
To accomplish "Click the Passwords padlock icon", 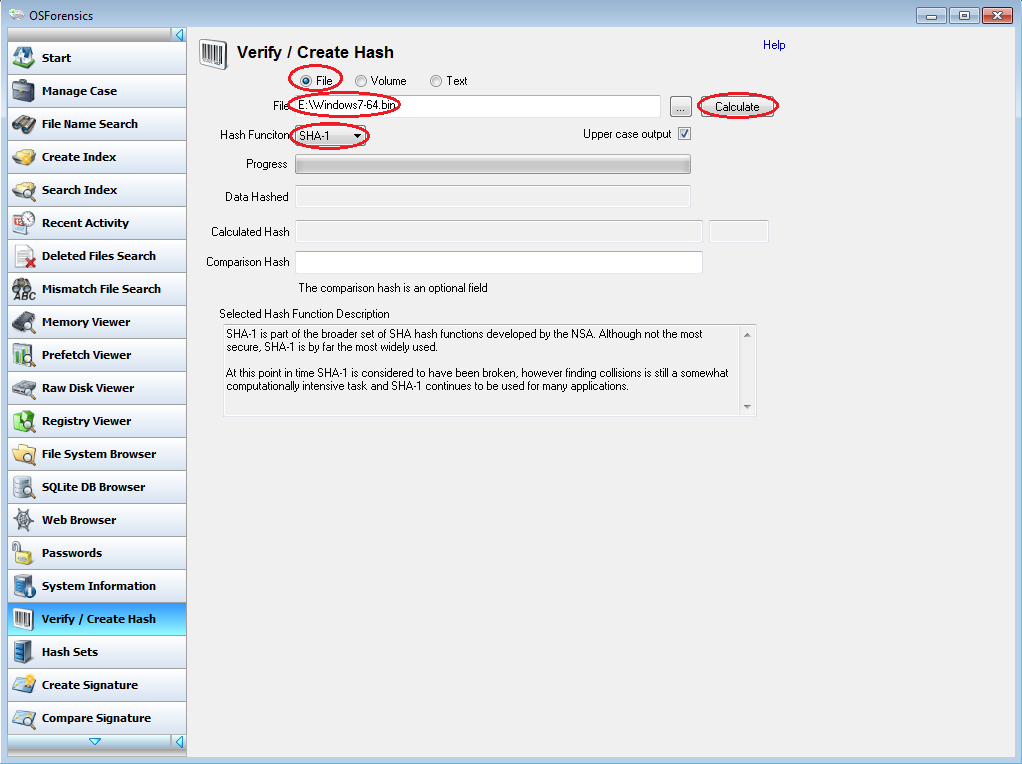I will click(x=24, y=553).
